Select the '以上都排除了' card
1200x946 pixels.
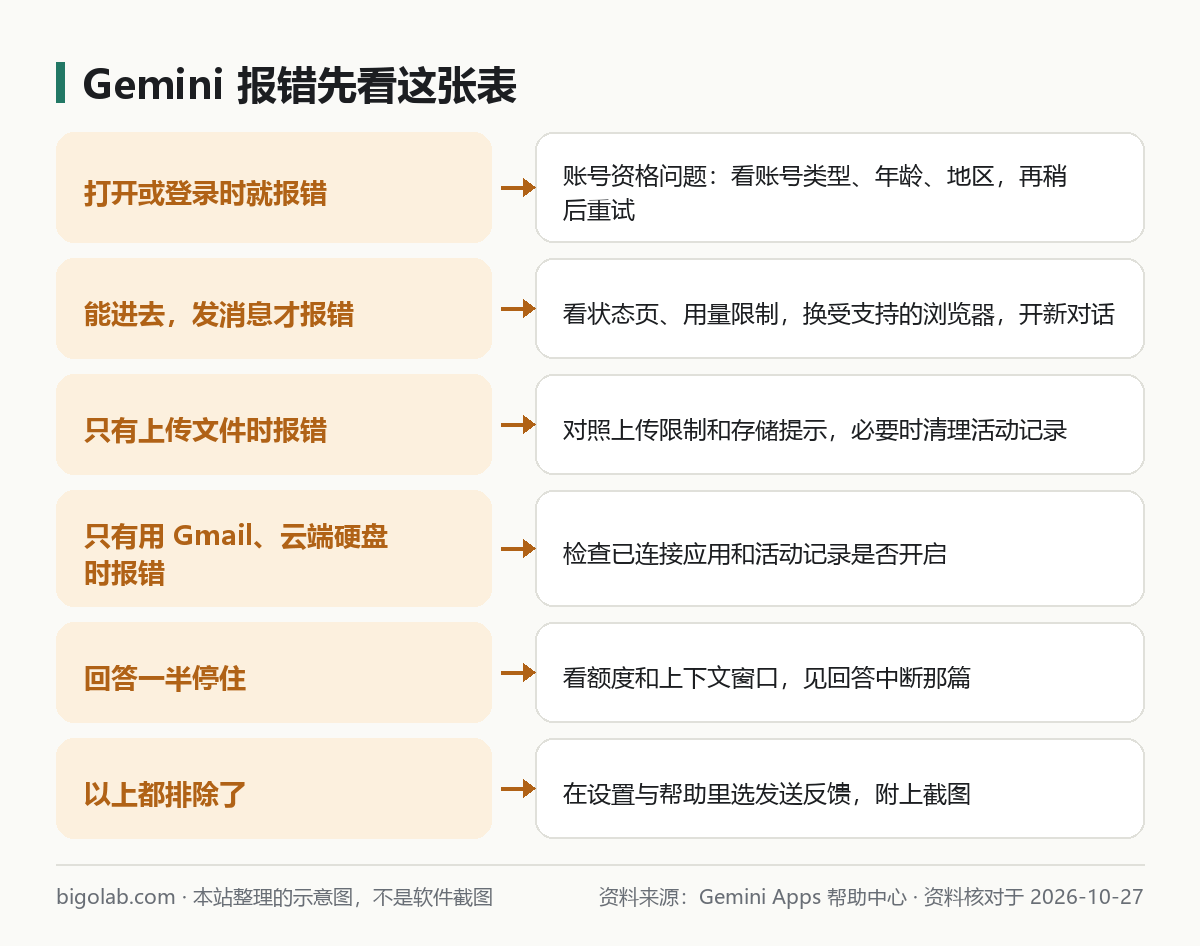click(274, 788)
